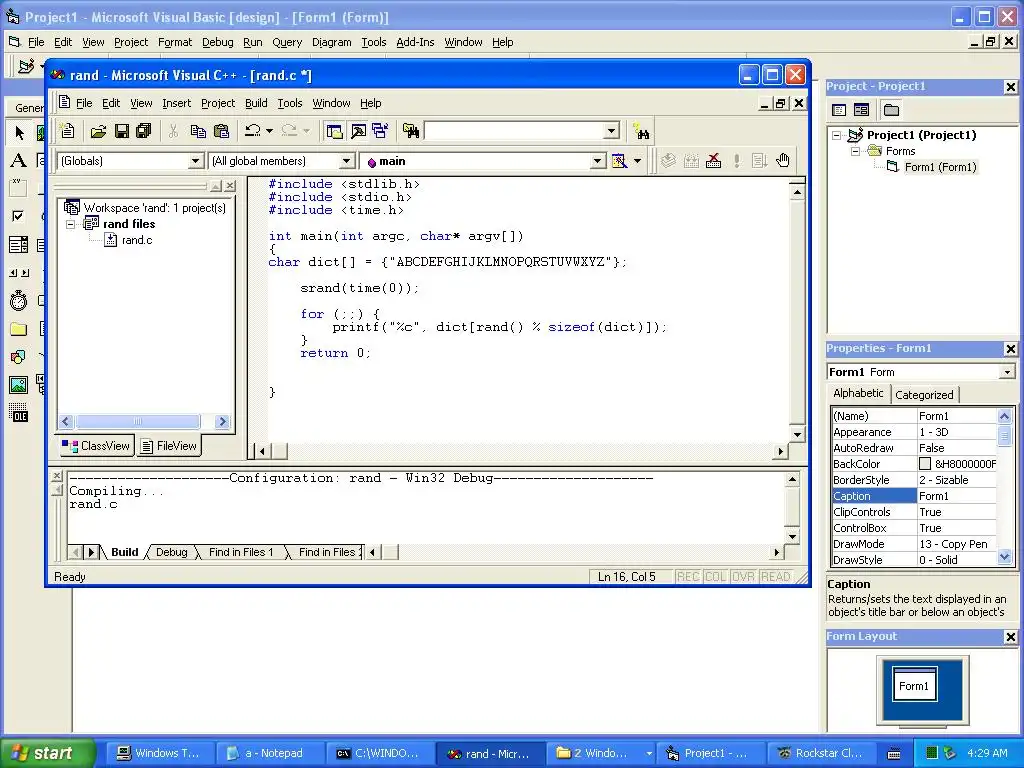Click View Code icon in Project panel
1024x768 pixels.
(839, 110)
